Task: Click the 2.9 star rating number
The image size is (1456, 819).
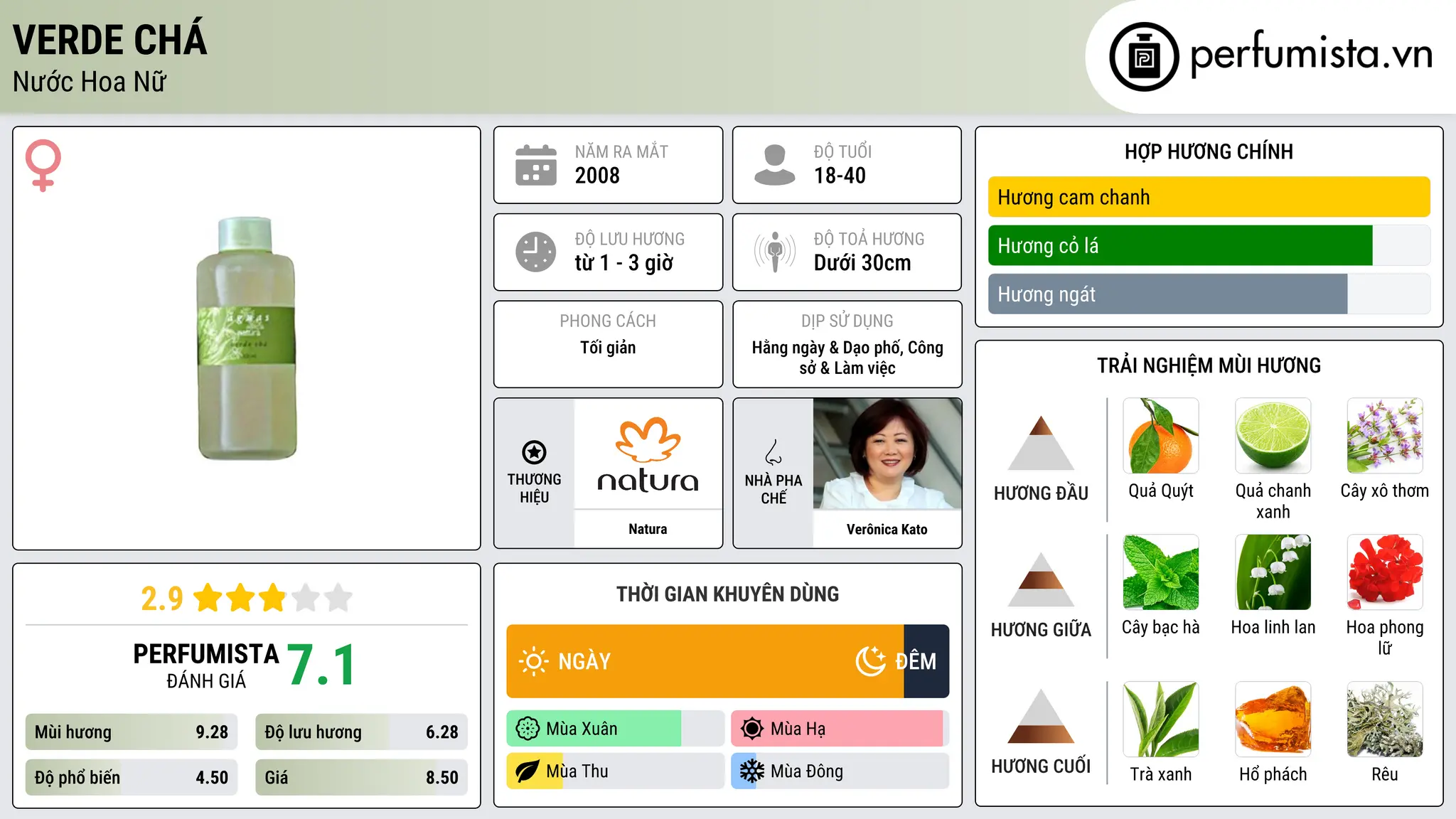Action: click(162, 599)
